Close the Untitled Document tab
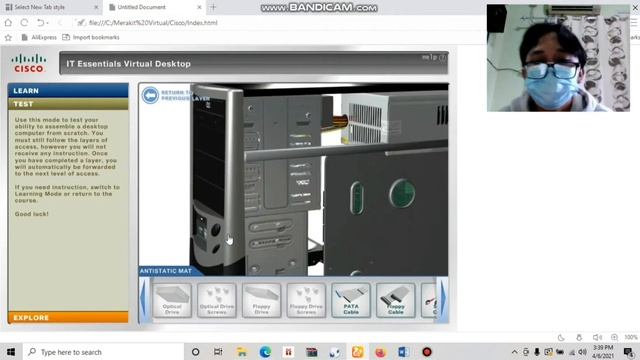 pyautogui.click(x=199, y=7)
